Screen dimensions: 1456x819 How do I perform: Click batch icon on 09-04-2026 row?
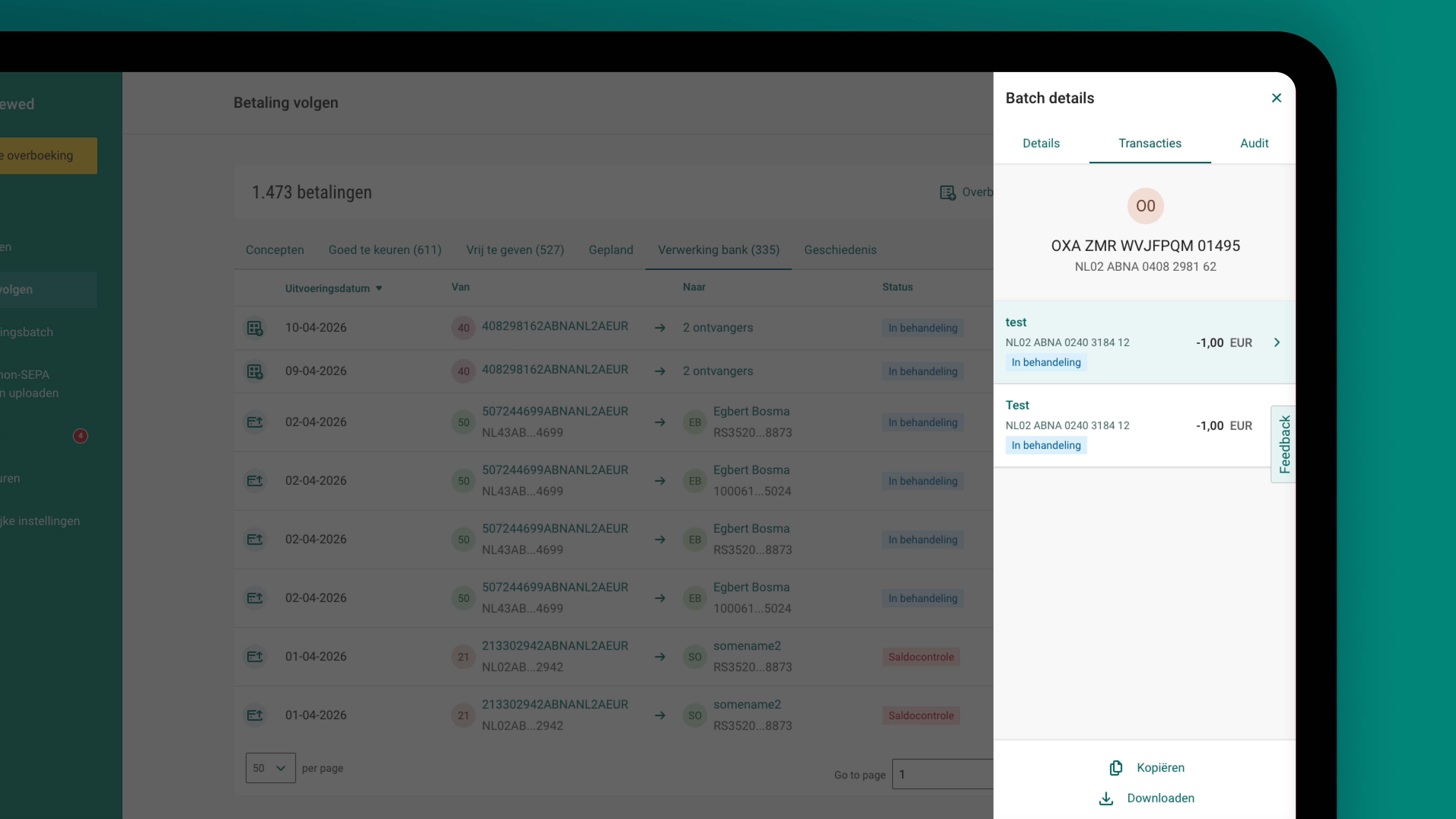pyautogui.click(x=255, y=371)
